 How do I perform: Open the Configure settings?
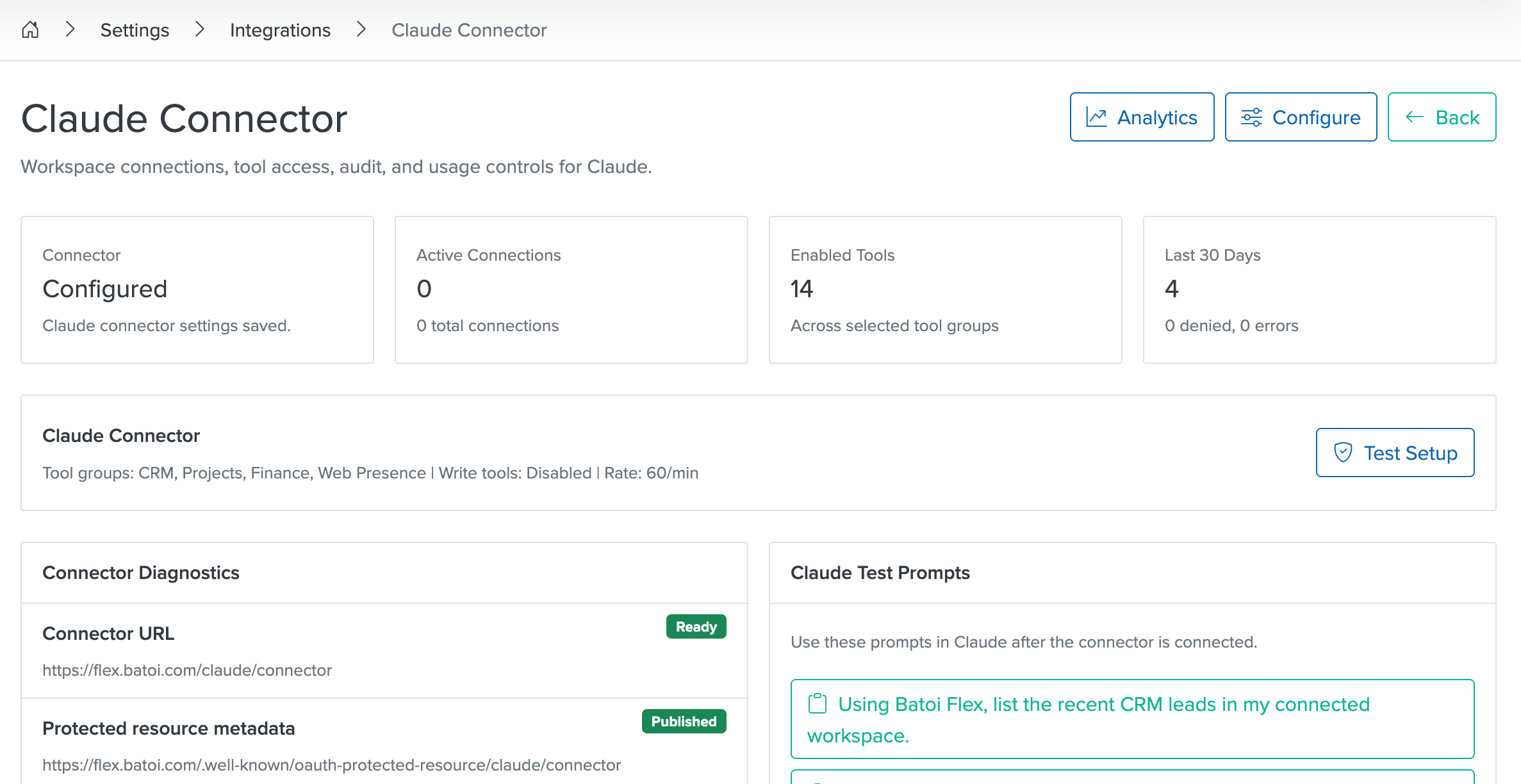pyautogui.click(x=1301, y=117)
